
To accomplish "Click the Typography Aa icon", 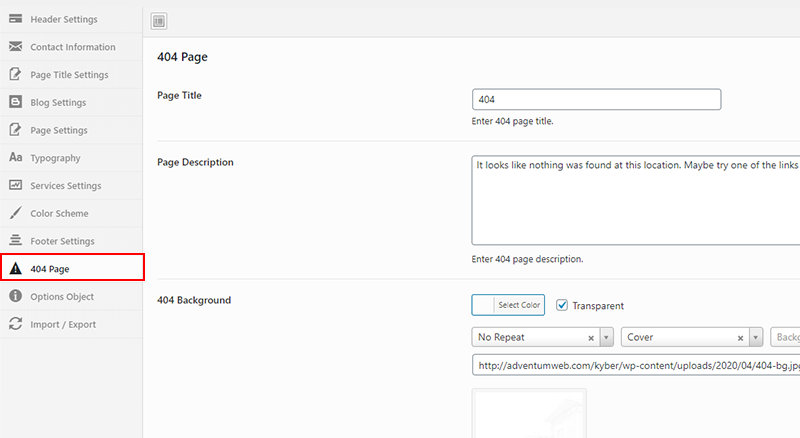I will [x=16, y=157].
